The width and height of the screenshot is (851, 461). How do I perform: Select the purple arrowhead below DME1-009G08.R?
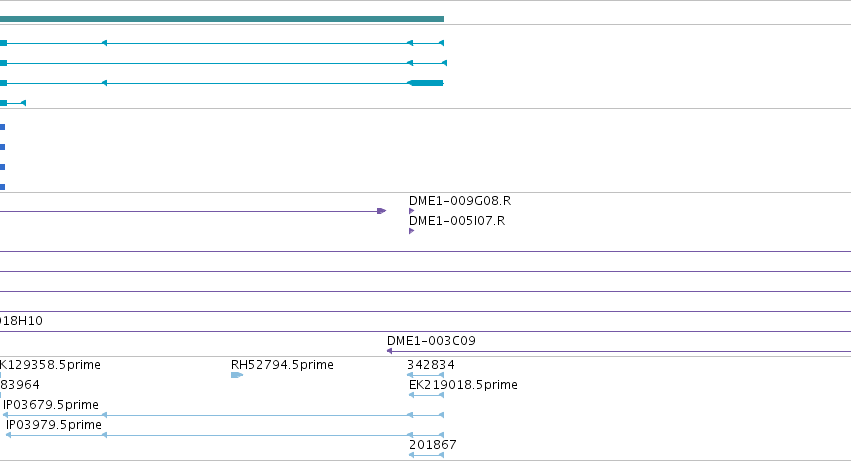click(411, 211)
